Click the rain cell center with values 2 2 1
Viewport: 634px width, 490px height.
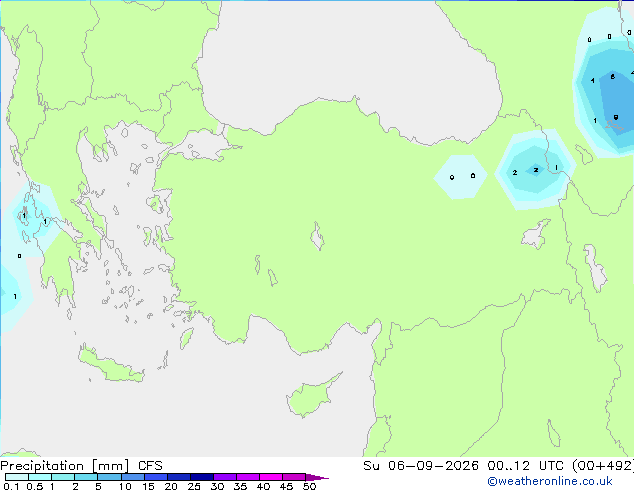(x=535, y=170)
